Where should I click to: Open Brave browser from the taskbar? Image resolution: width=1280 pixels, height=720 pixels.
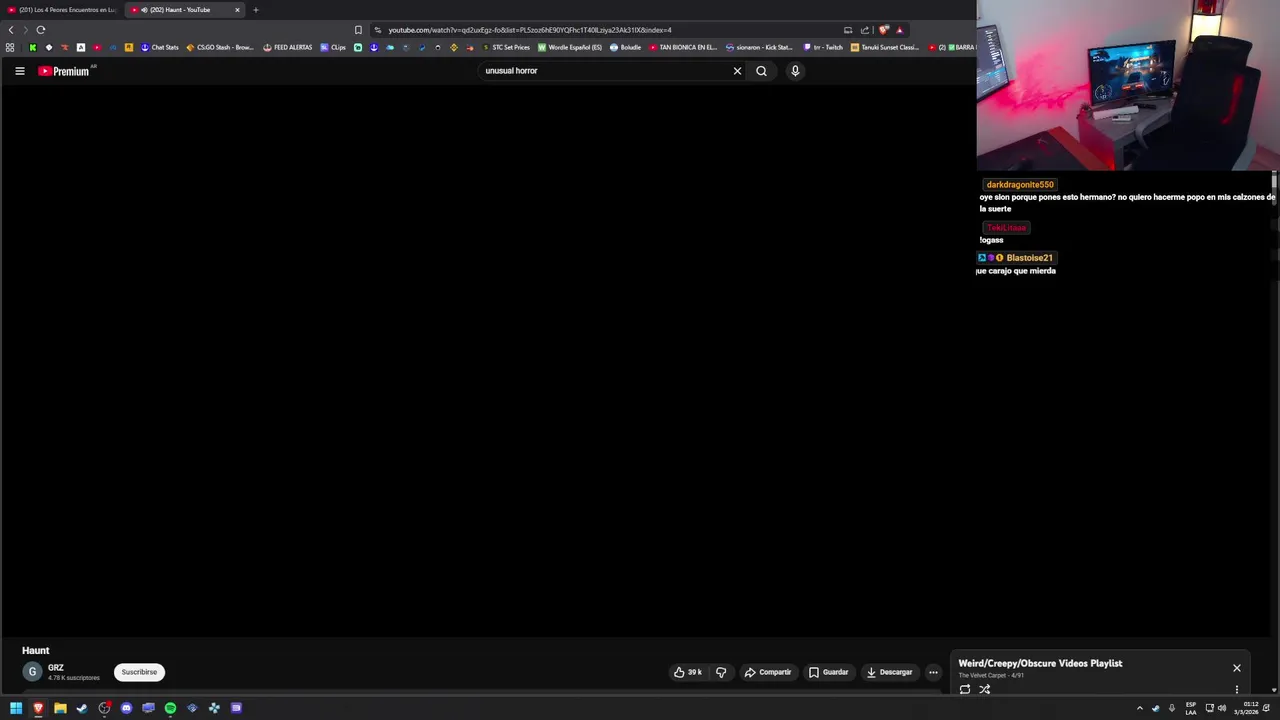coord(38,708)
